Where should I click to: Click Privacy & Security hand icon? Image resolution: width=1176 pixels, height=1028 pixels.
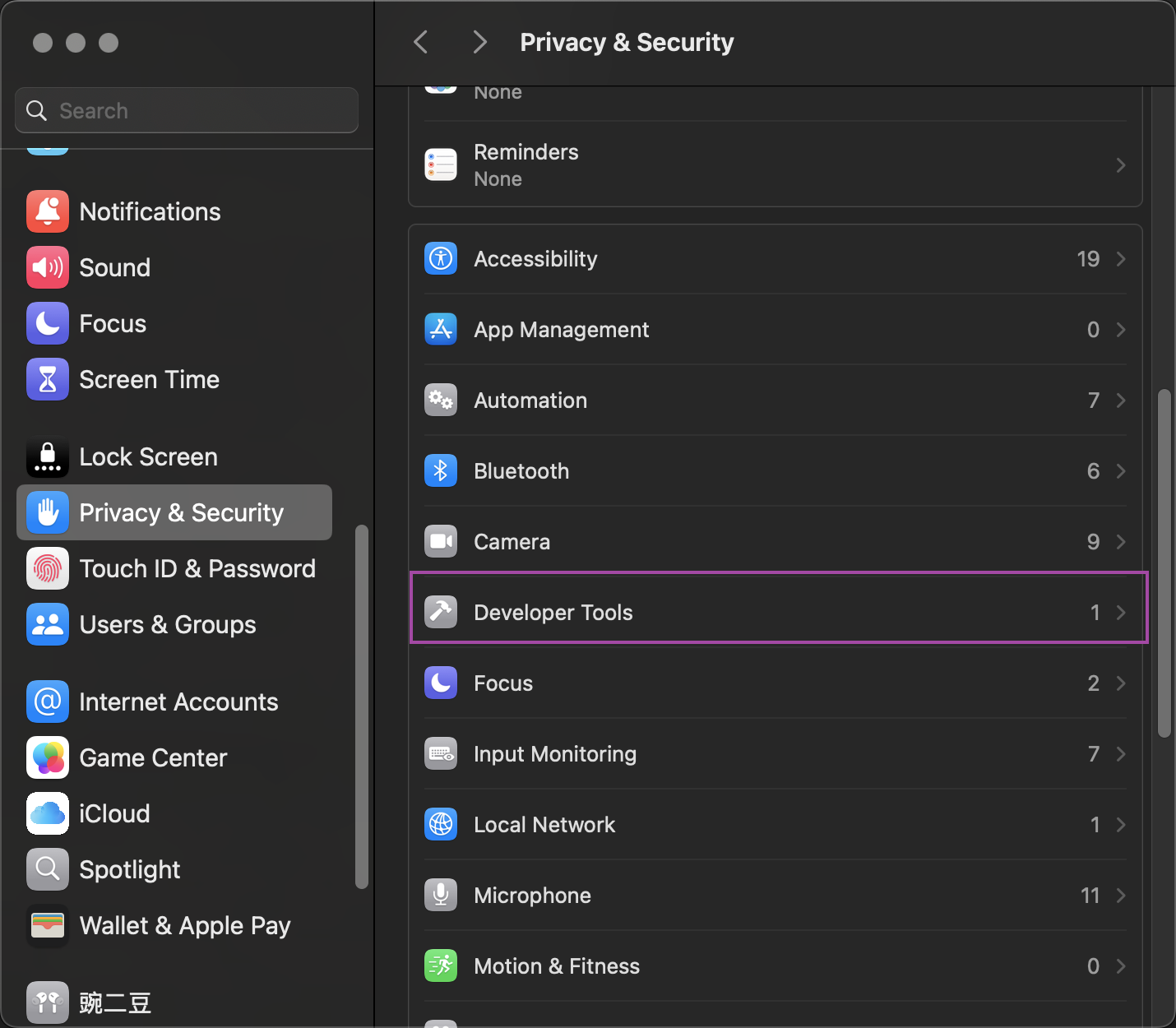[48, 512]
